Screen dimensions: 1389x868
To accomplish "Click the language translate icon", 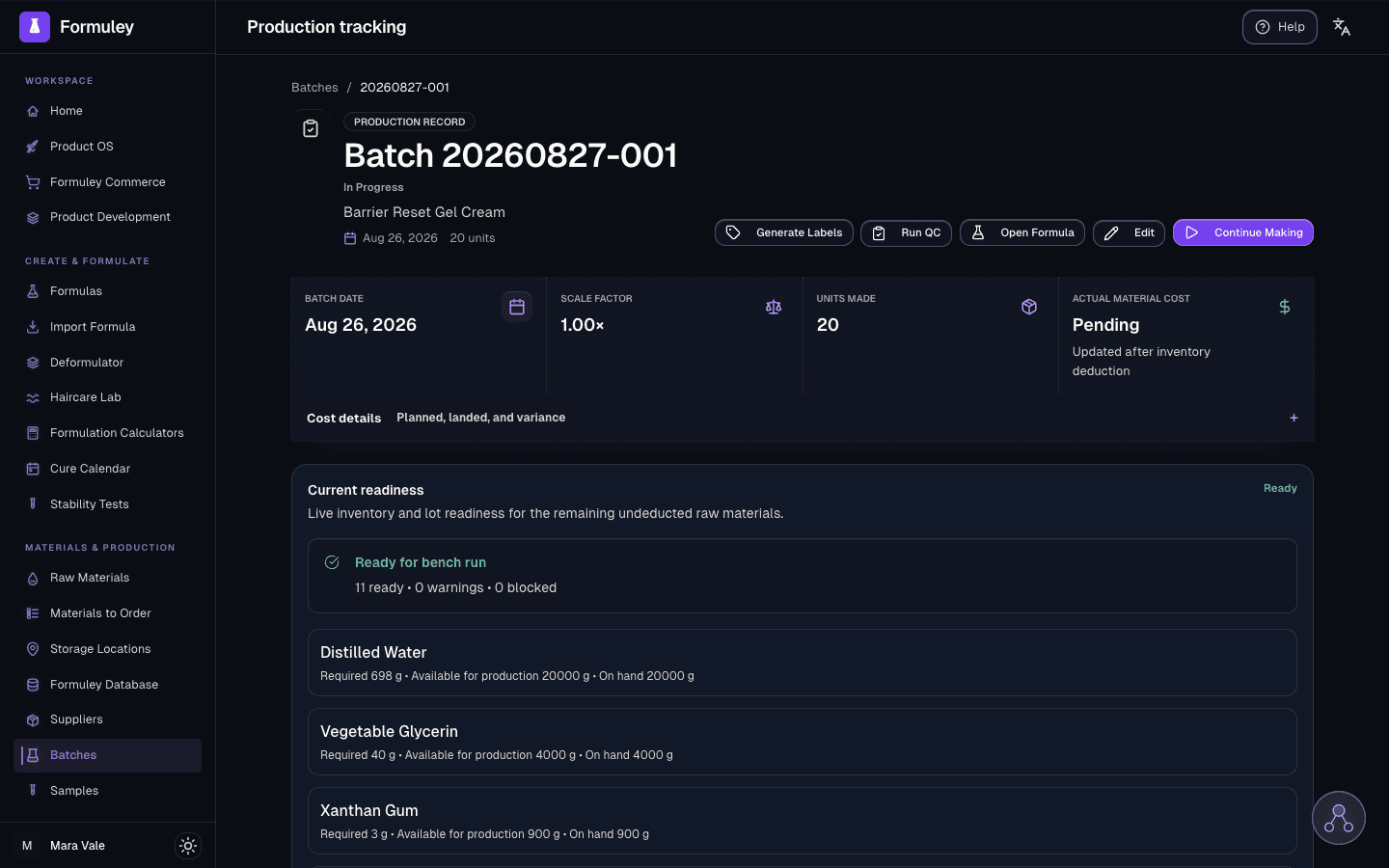I will click(x=1341, y=27).
